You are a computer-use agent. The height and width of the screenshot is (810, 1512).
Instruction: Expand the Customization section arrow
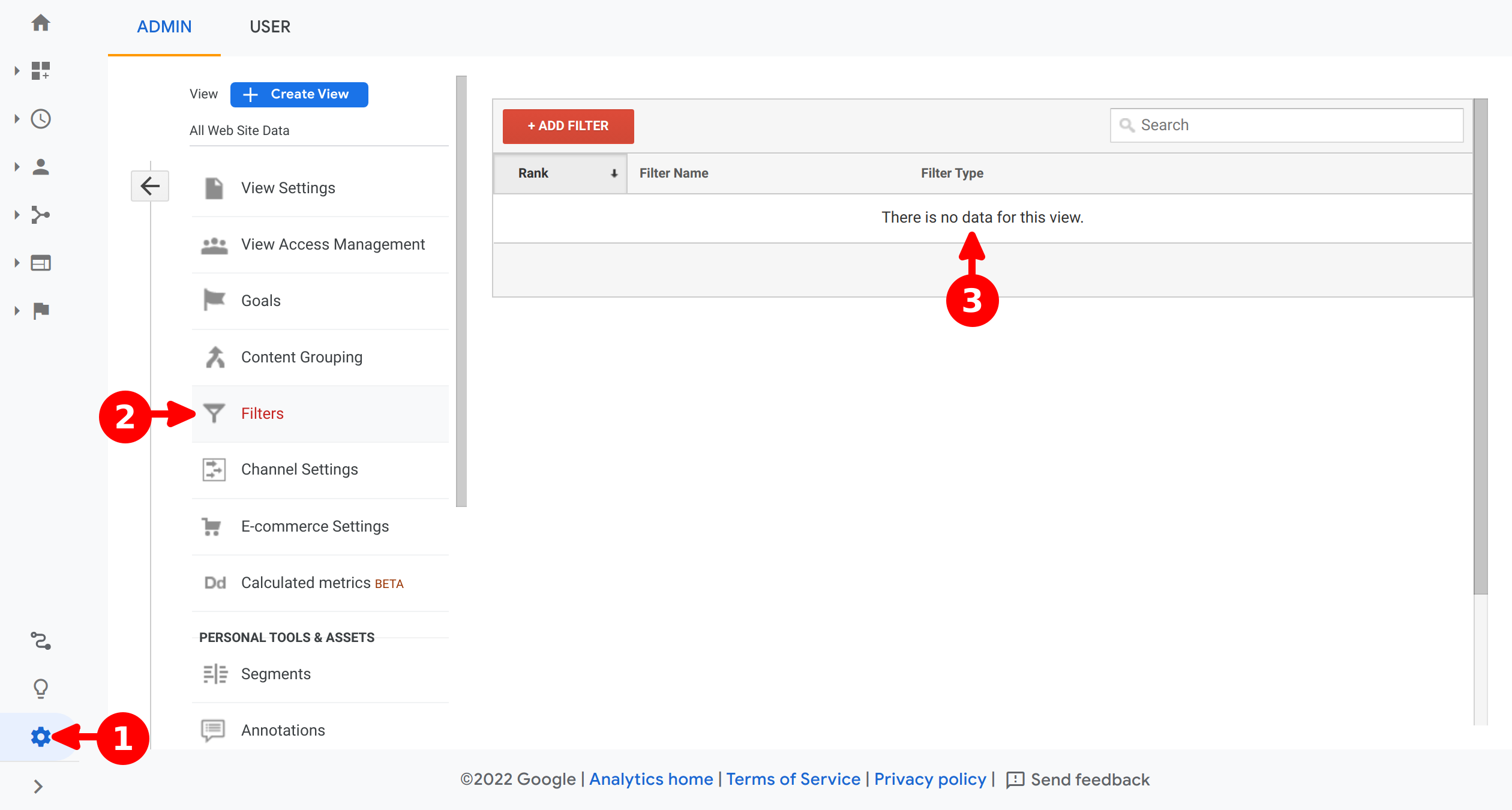(x=17, y=71)
